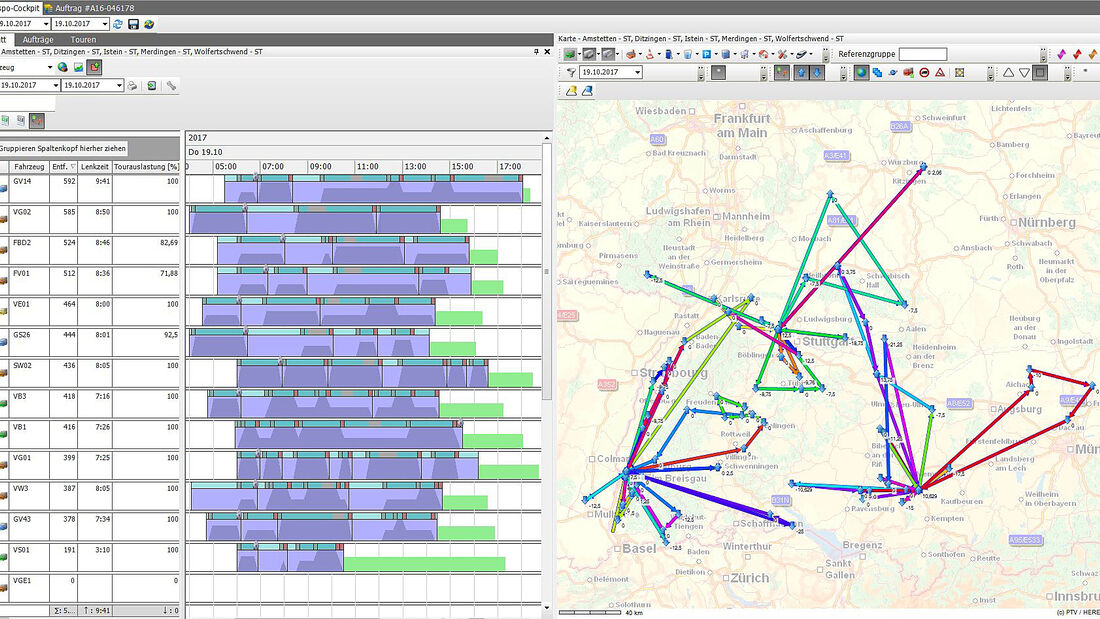Click the sort arrow in the Entf. column header
The width and height of the screenshot is (1100, 619).
73,167
